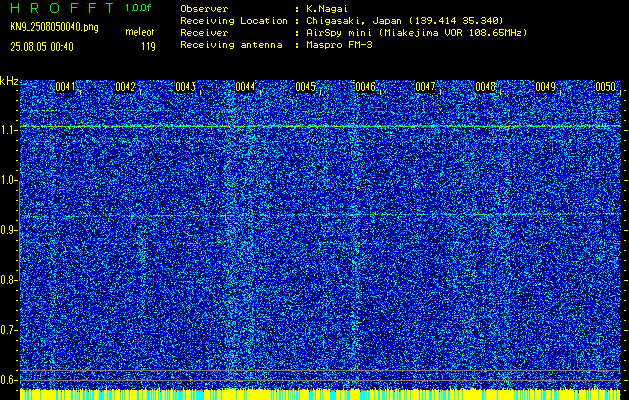Screen dimensions: 629x400
Task: Click the meteor count value 119
Action: coord(148,47)
